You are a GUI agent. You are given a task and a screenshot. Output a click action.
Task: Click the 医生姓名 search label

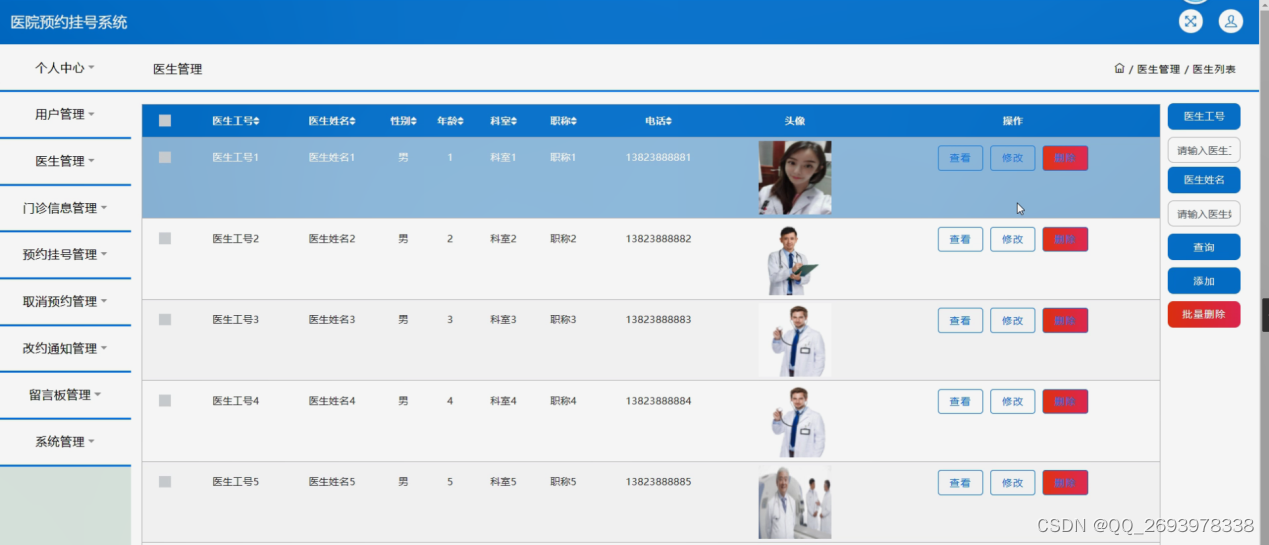coord(1204,180)
